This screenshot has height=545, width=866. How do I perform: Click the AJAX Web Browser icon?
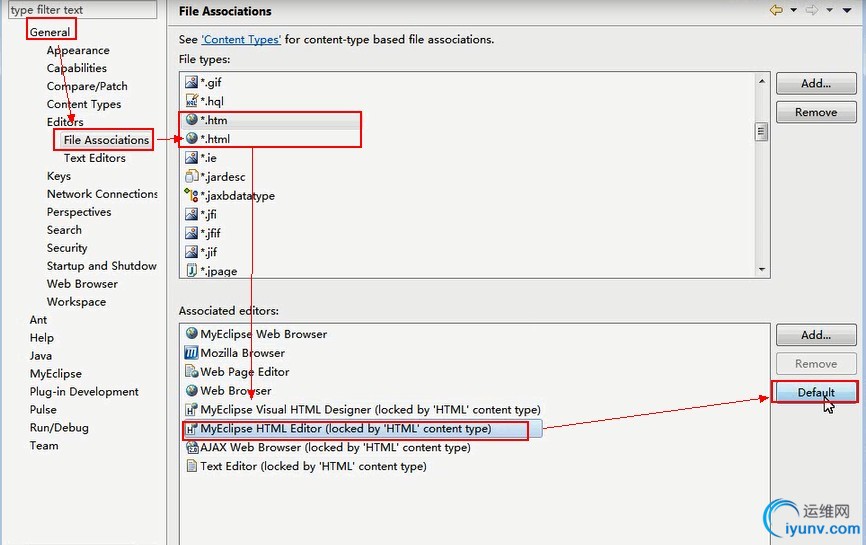[192, 447]
